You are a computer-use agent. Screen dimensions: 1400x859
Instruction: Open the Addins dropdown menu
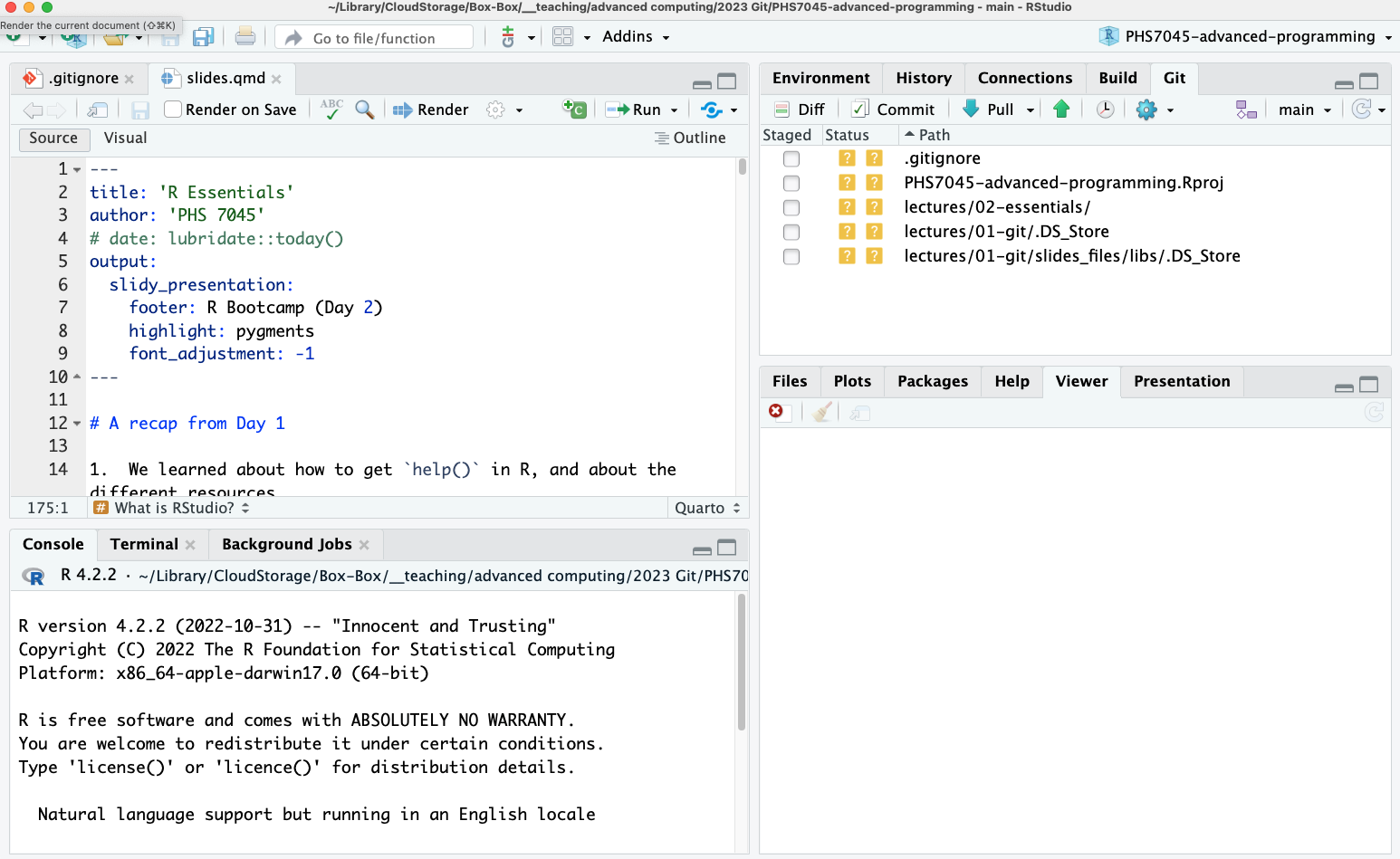tap(636, 37)
